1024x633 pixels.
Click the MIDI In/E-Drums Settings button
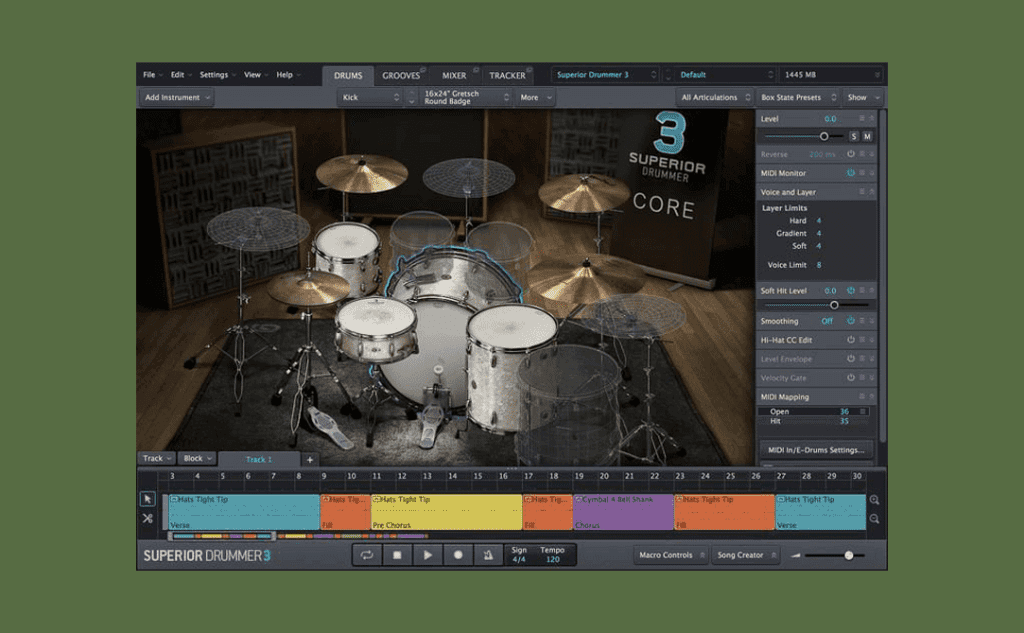[816, 449]
